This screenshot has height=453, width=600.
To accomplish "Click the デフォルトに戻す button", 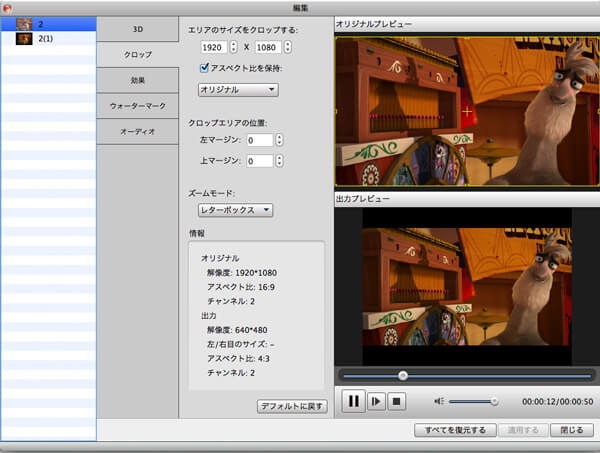I will pyautogui.click(x=292, y=406).
